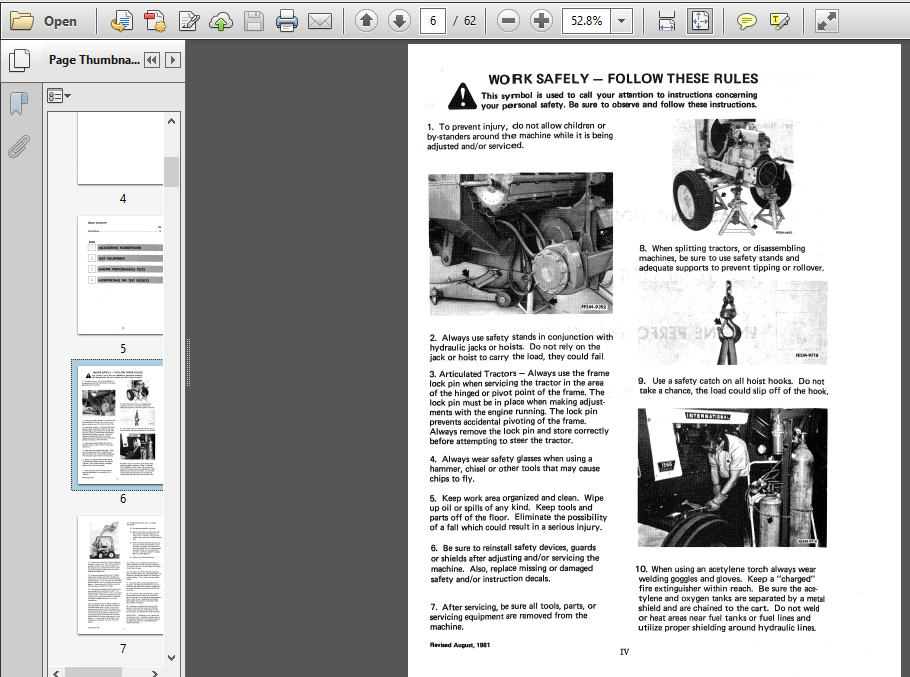Viewport: 910px width, 677px height.
Task: Add a sticky note comment
Action: 746,21
